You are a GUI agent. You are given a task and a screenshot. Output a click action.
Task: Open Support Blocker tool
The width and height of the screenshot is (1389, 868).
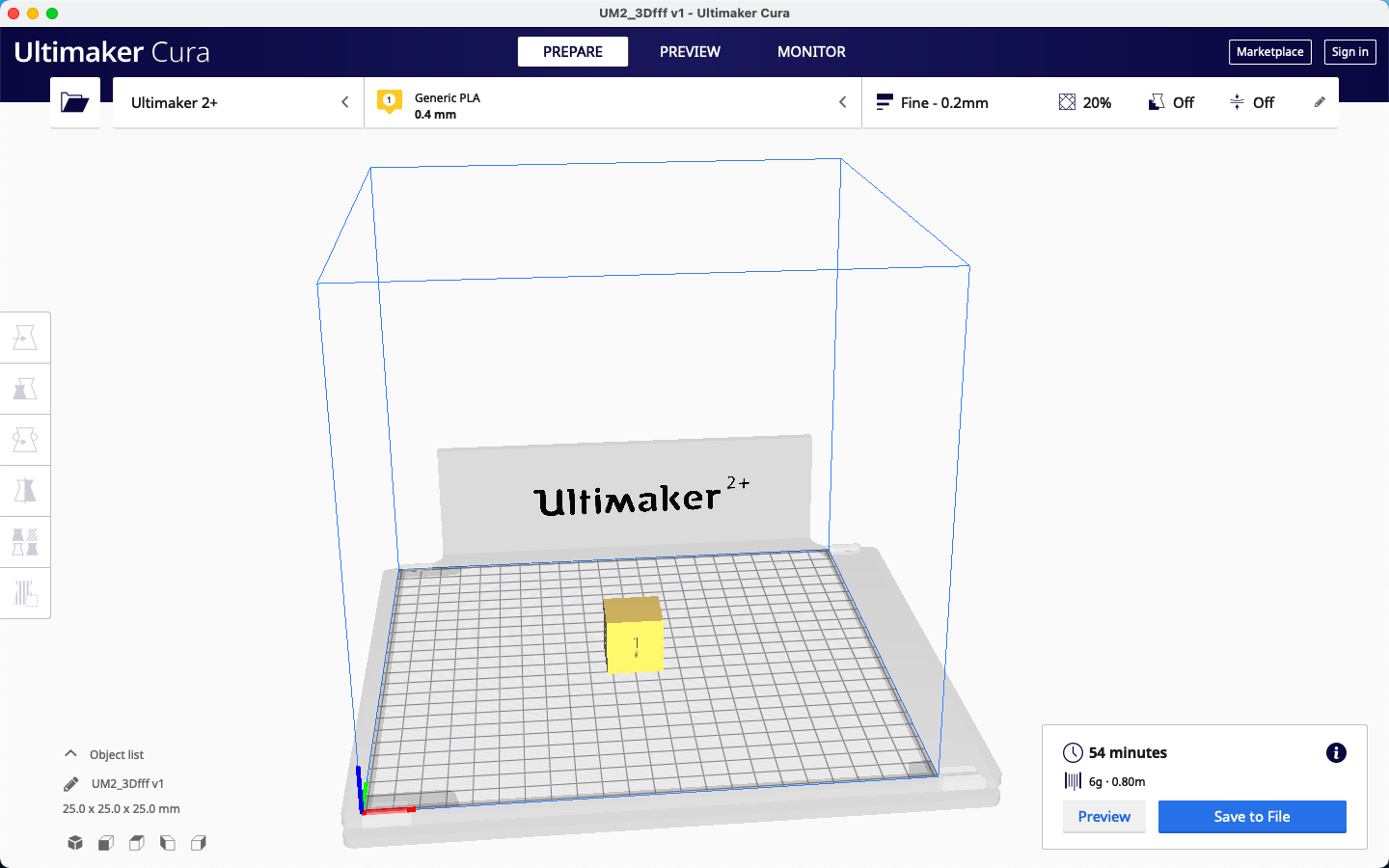pos(25,593)
